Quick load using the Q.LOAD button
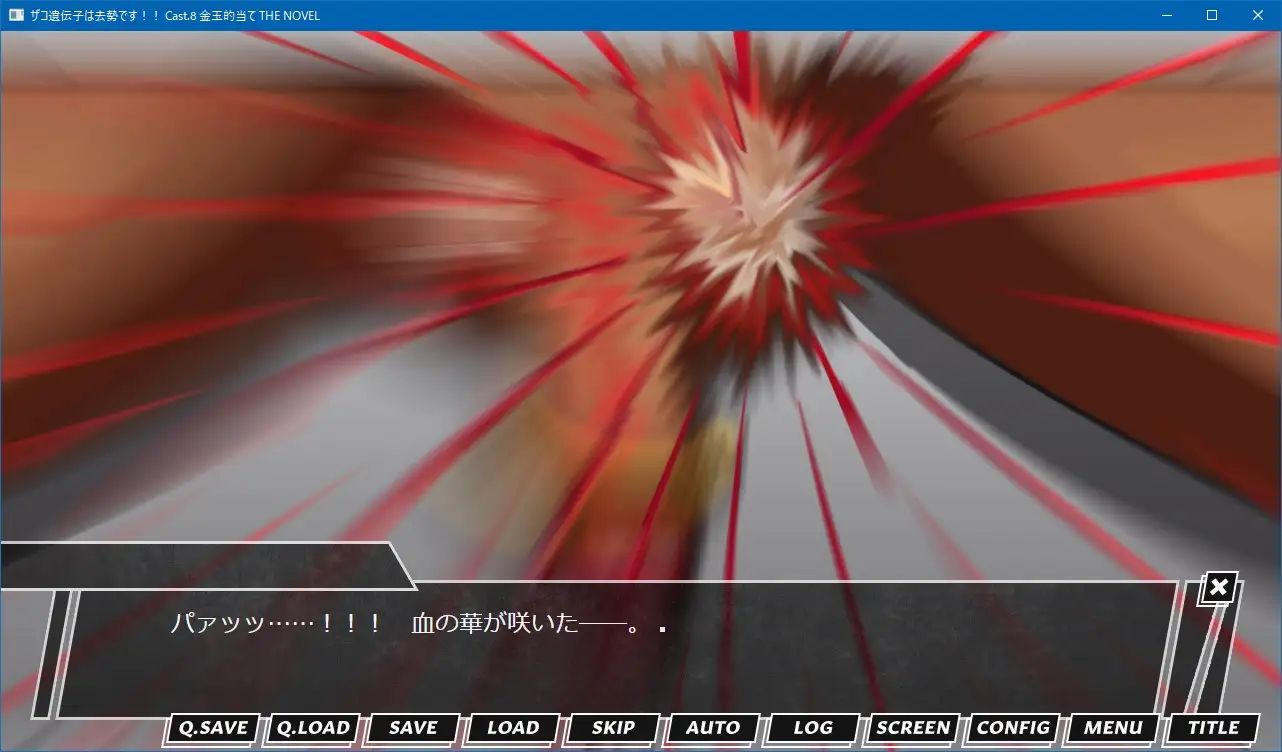This screenshot has height=752, width=1282. point(313,728)
